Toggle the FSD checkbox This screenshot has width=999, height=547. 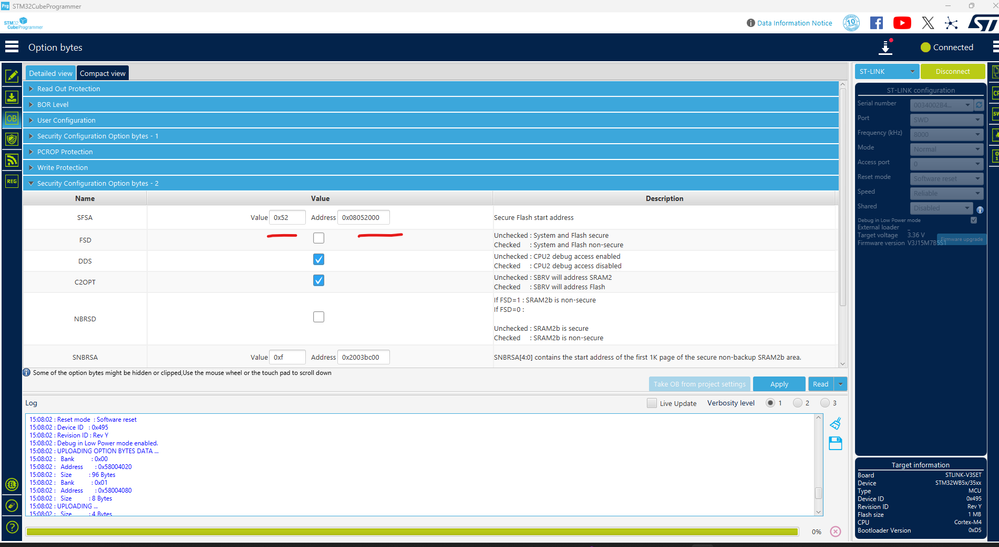[319, 238]
